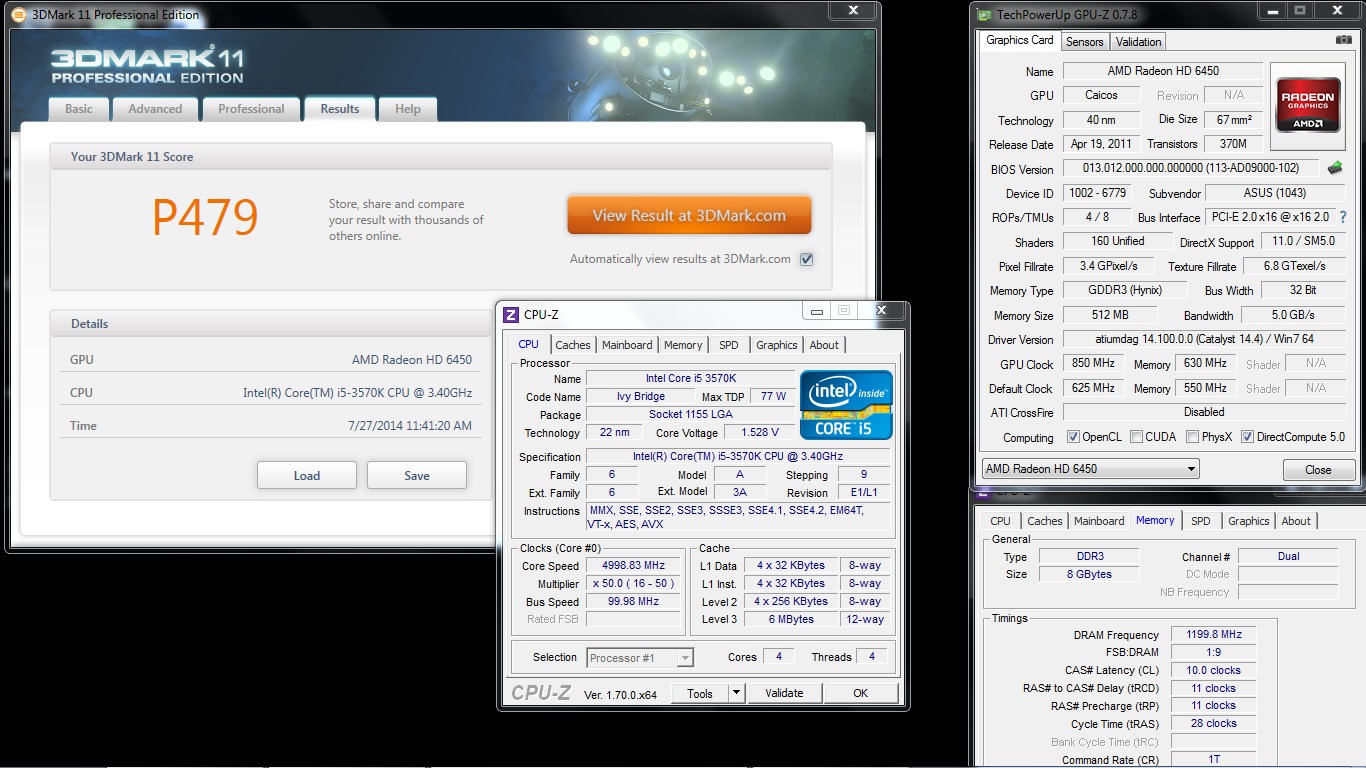Click the Subvendor ASUS (1043) field
This screenshot has height=768, width=1366.
pyautogui.click(x=1276, y=193)
